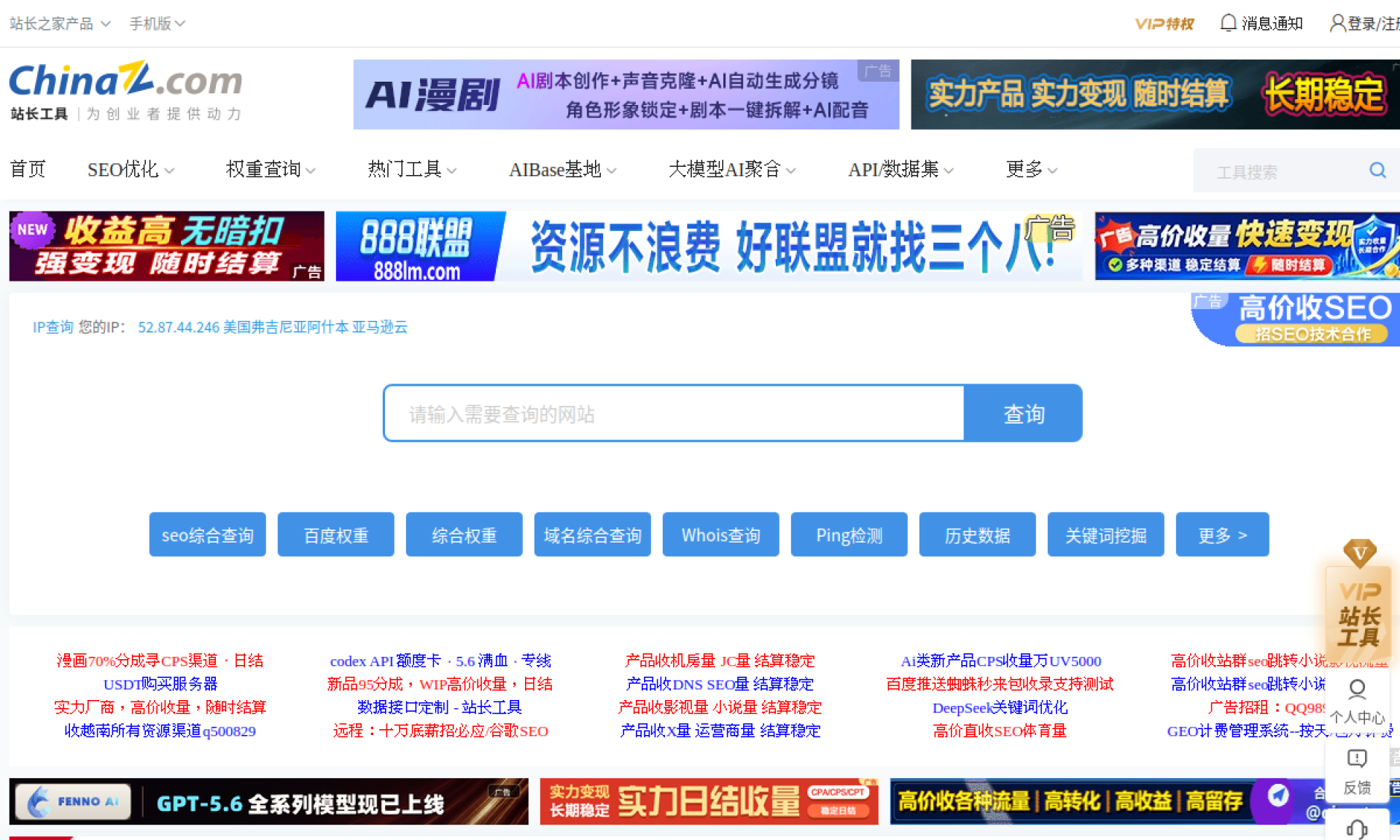Open the AI漫剧 banner ad
1400x840 pixels.
pyautogui.click(x=626, y=95)
